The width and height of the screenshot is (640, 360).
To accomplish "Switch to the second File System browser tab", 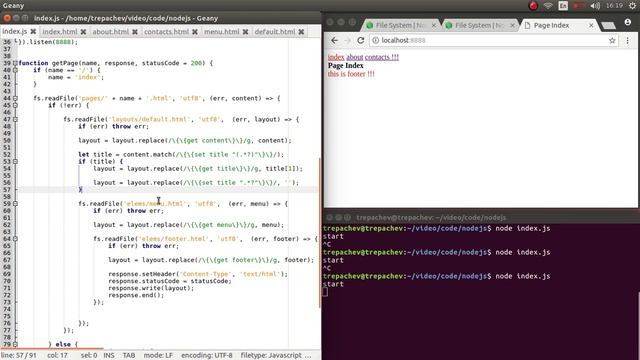I will pos(479,25).
